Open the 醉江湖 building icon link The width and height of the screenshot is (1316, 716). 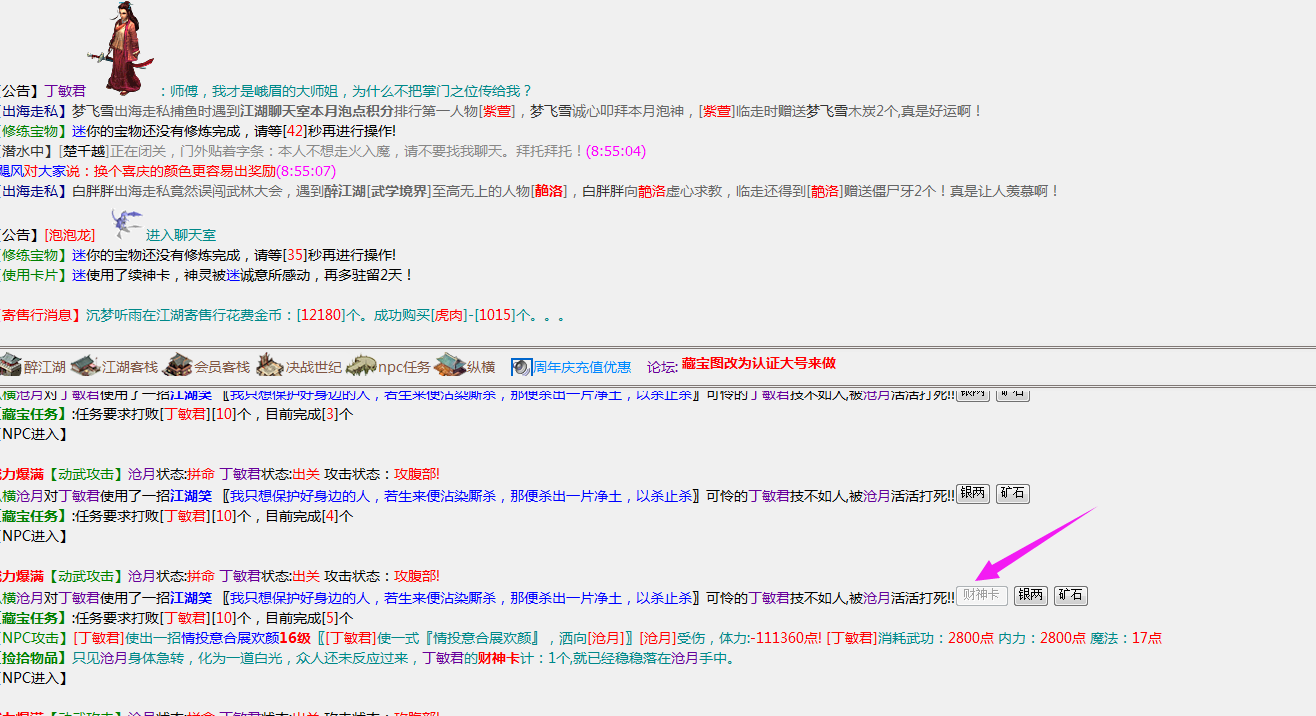11,366
